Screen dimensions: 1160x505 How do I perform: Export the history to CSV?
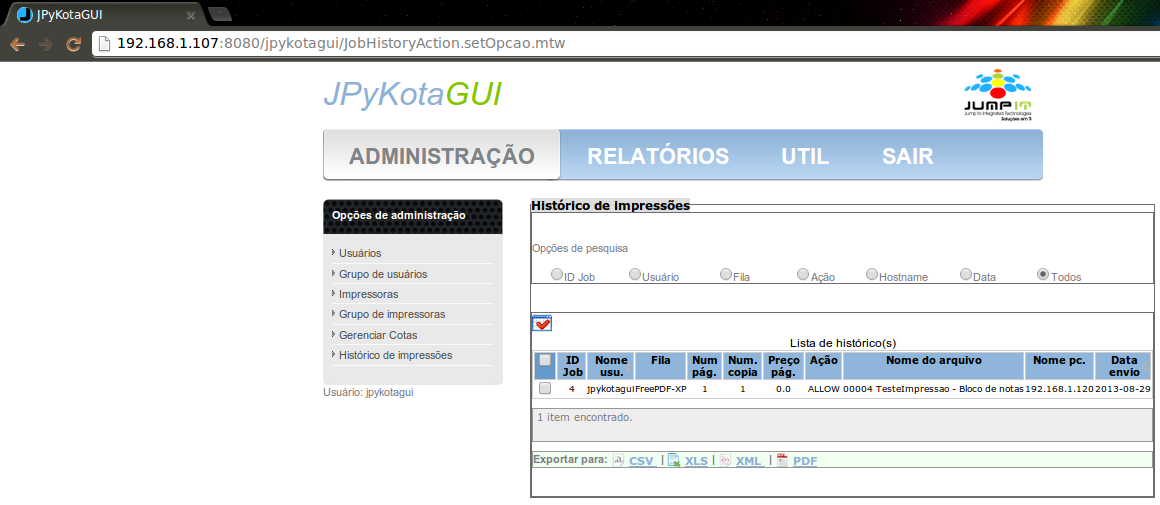(x=641, y=461)
